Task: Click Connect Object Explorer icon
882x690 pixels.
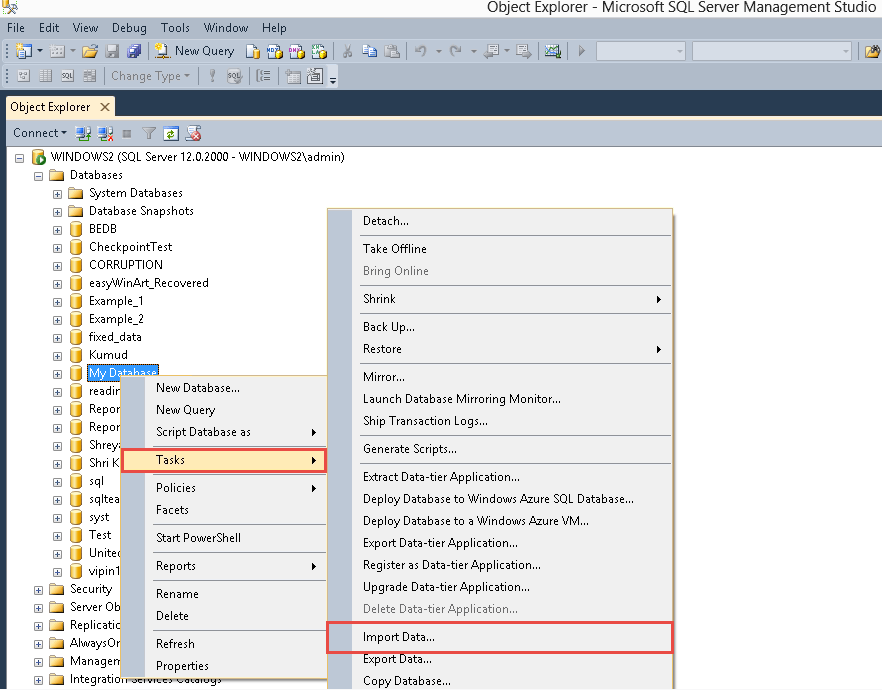Action: pyautogui.click(x=83, y=133)
